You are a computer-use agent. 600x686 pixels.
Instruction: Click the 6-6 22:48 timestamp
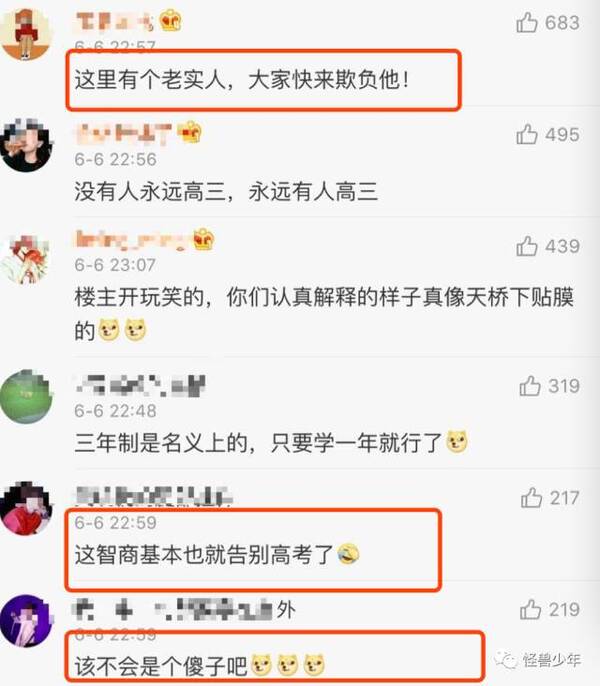[115, 411]
